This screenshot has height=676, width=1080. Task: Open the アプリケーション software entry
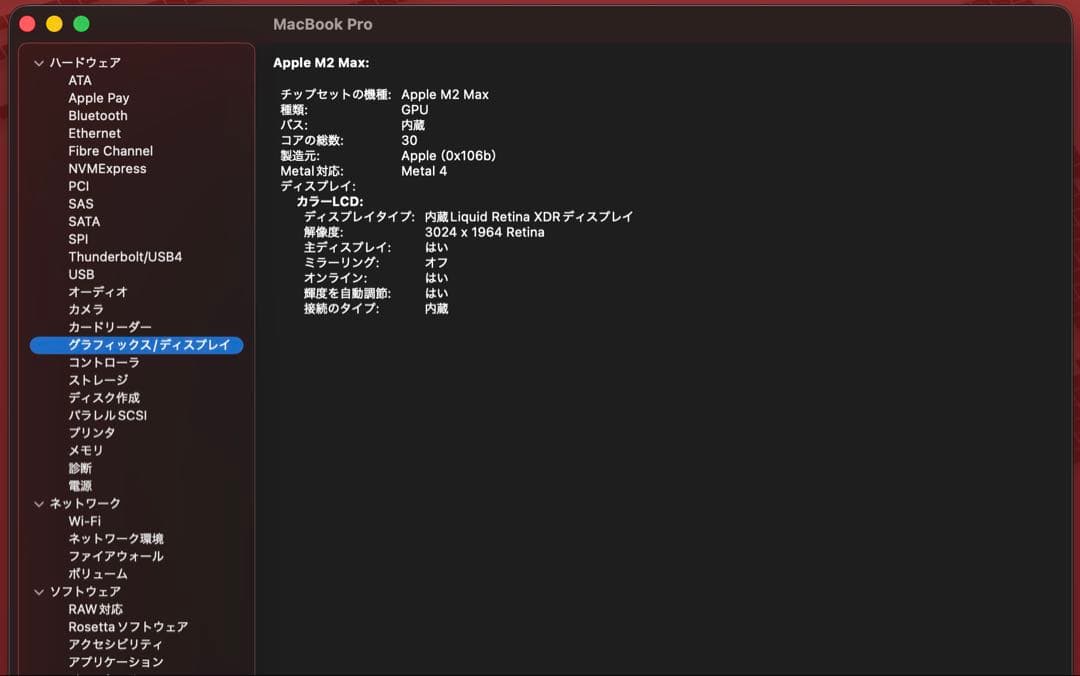[115, 662]
